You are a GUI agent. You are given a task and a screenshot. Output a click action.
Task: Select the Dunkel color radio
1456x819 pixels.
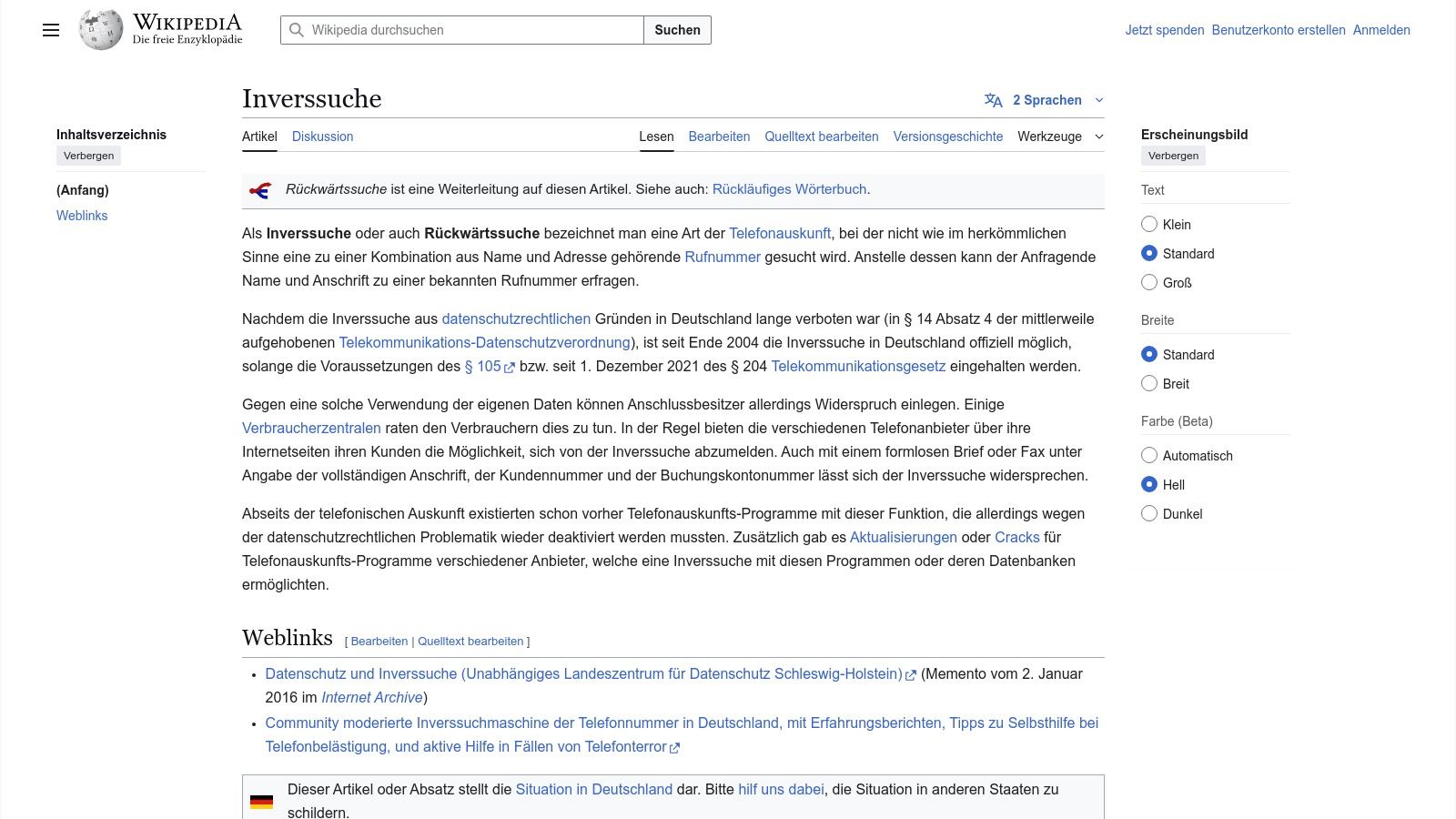[1149, 513]
